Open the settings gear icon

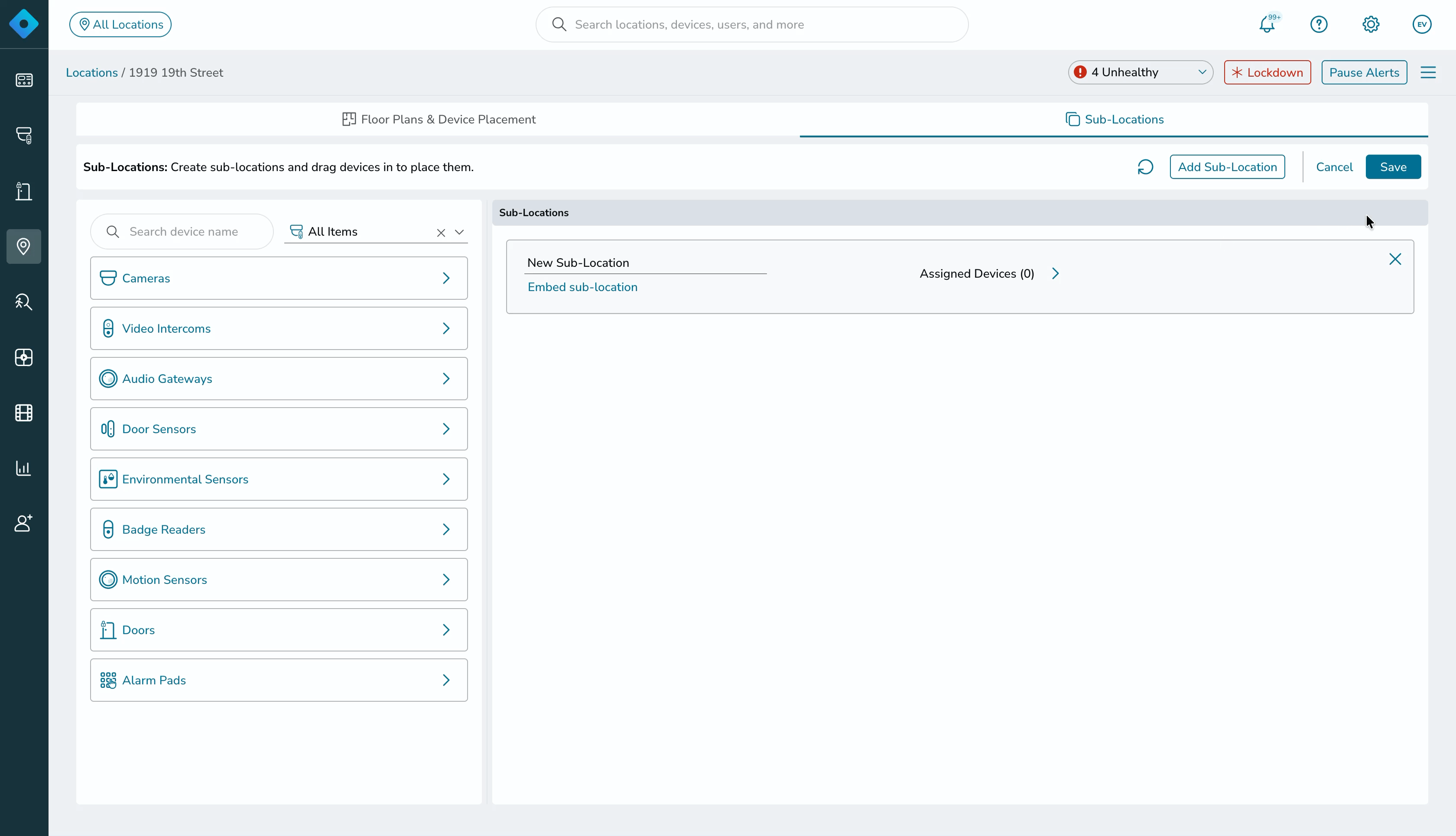click(x=1371, y=24)
